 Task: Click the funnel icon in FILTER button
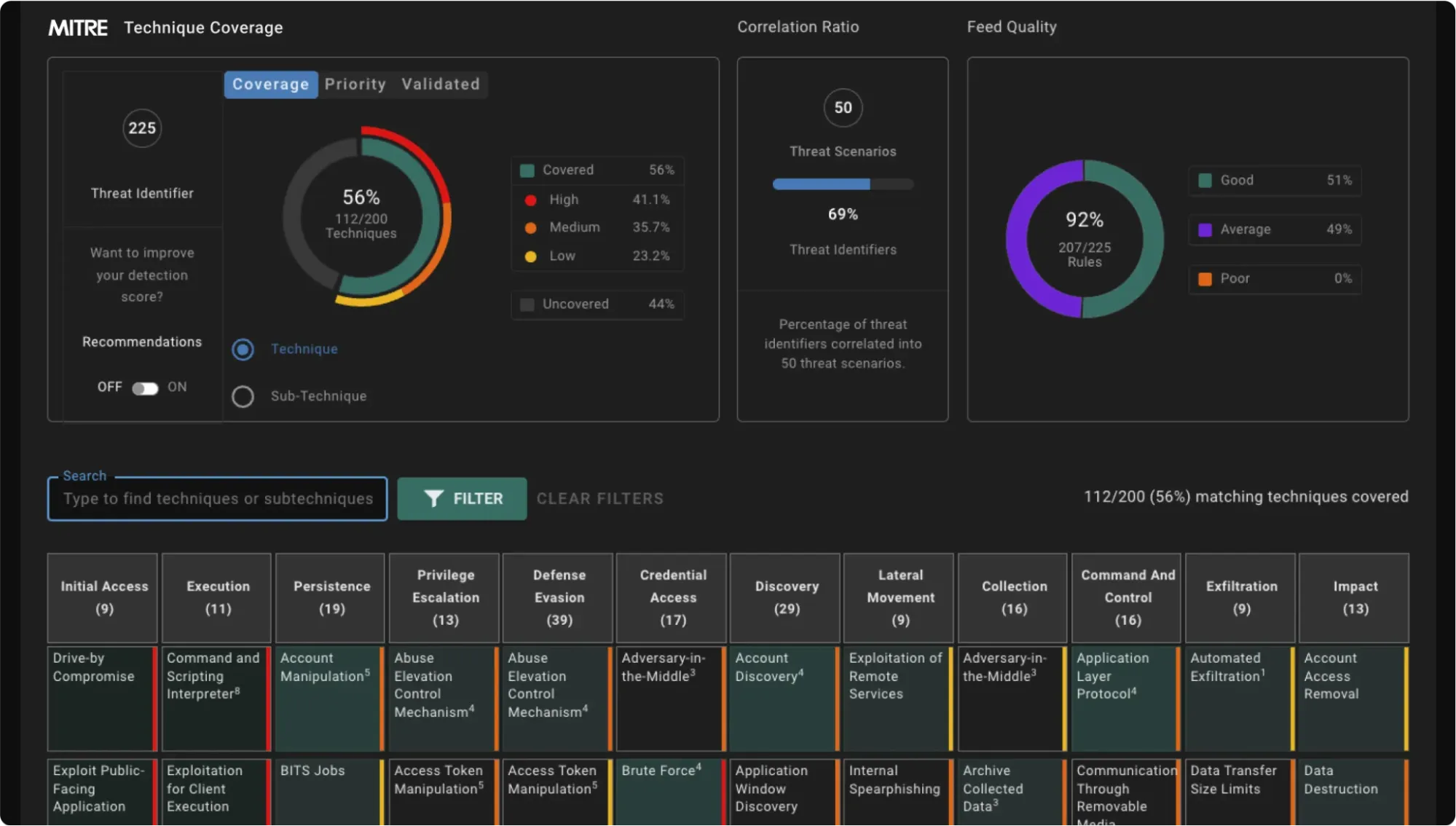coord(434,498)
